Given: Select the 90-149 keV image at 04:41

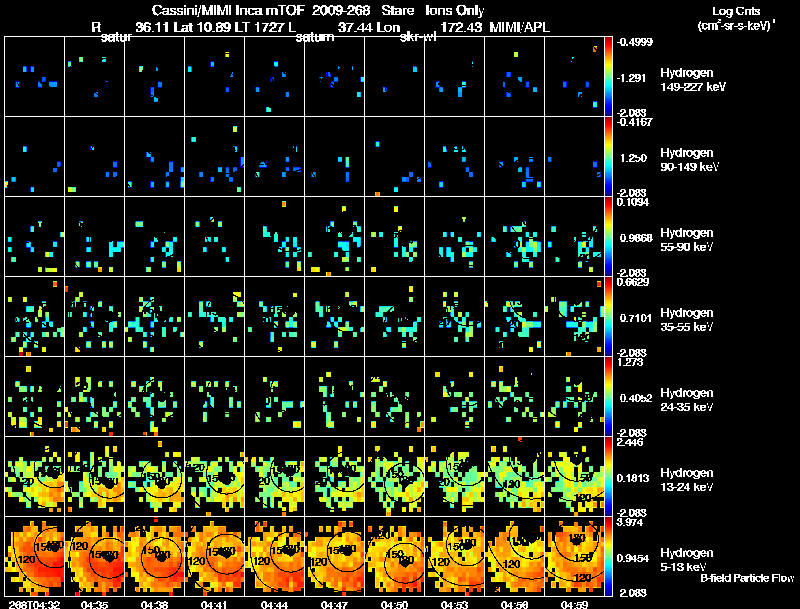Looking at the screenshot, I should coord(215,157).
